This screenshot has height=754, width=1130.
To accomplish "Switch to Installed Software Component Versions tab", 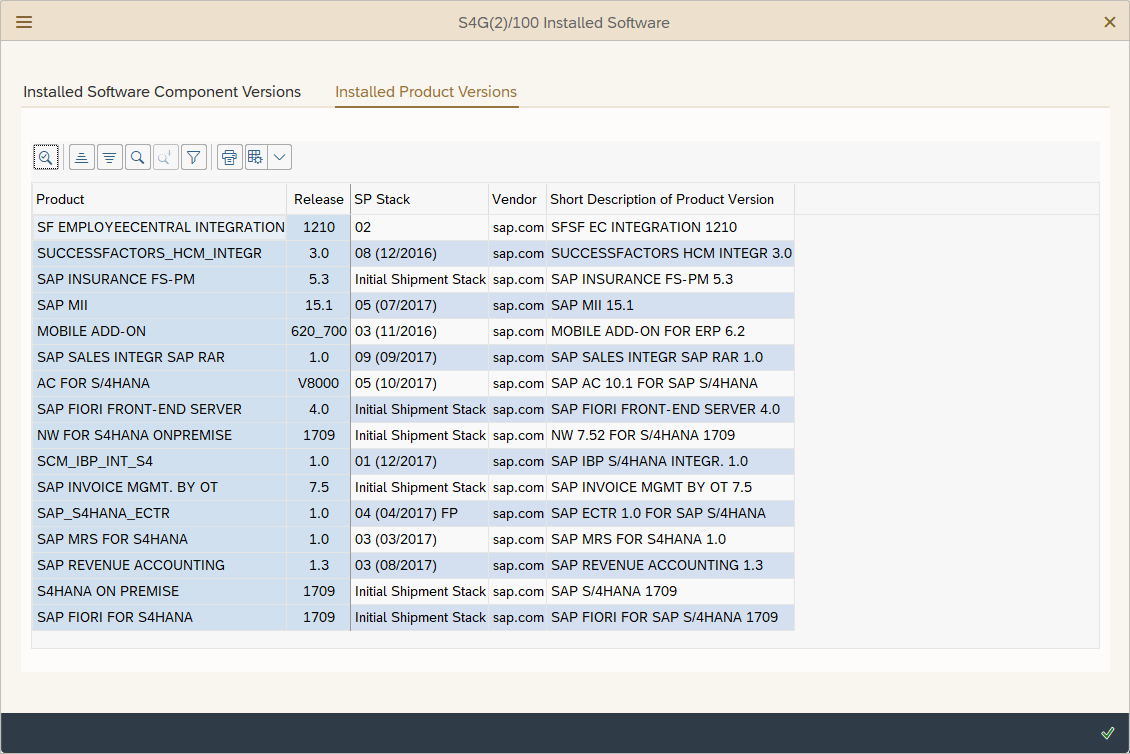I will [x=162, y=92].
